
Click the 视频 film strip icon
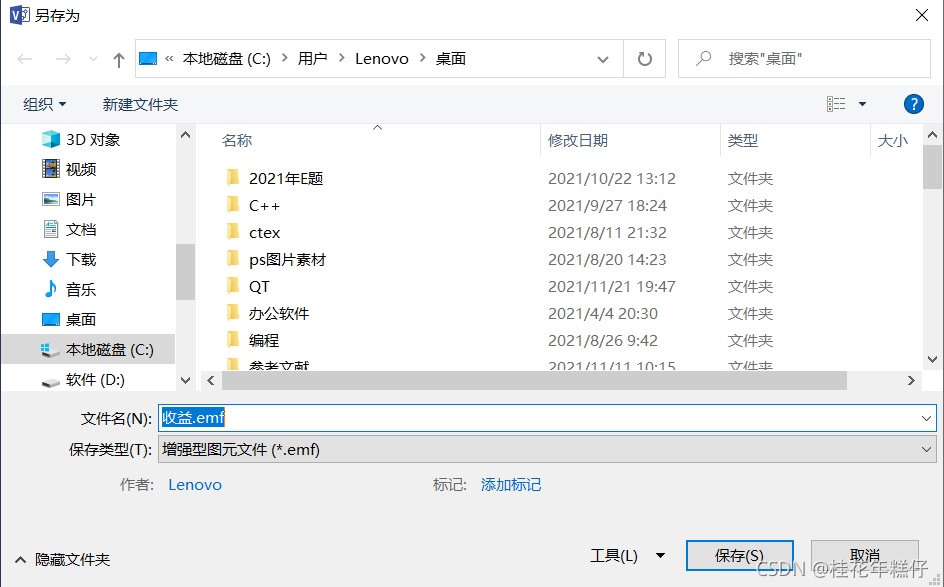pyautogui.click(x=51, y=169)
